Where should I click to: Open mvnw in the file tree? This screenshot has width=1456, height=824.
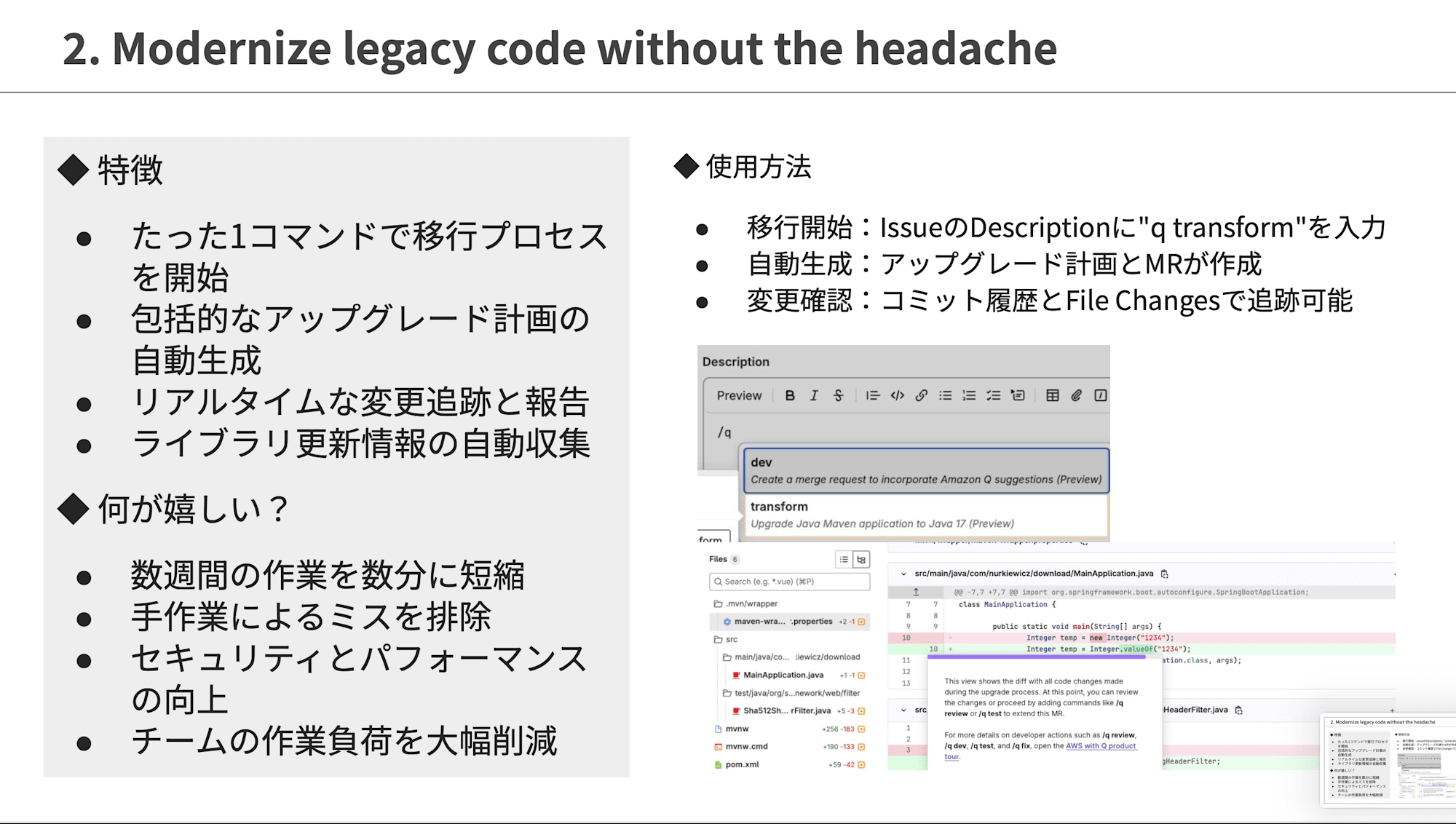pyautogui.click(x=737, y=729)
